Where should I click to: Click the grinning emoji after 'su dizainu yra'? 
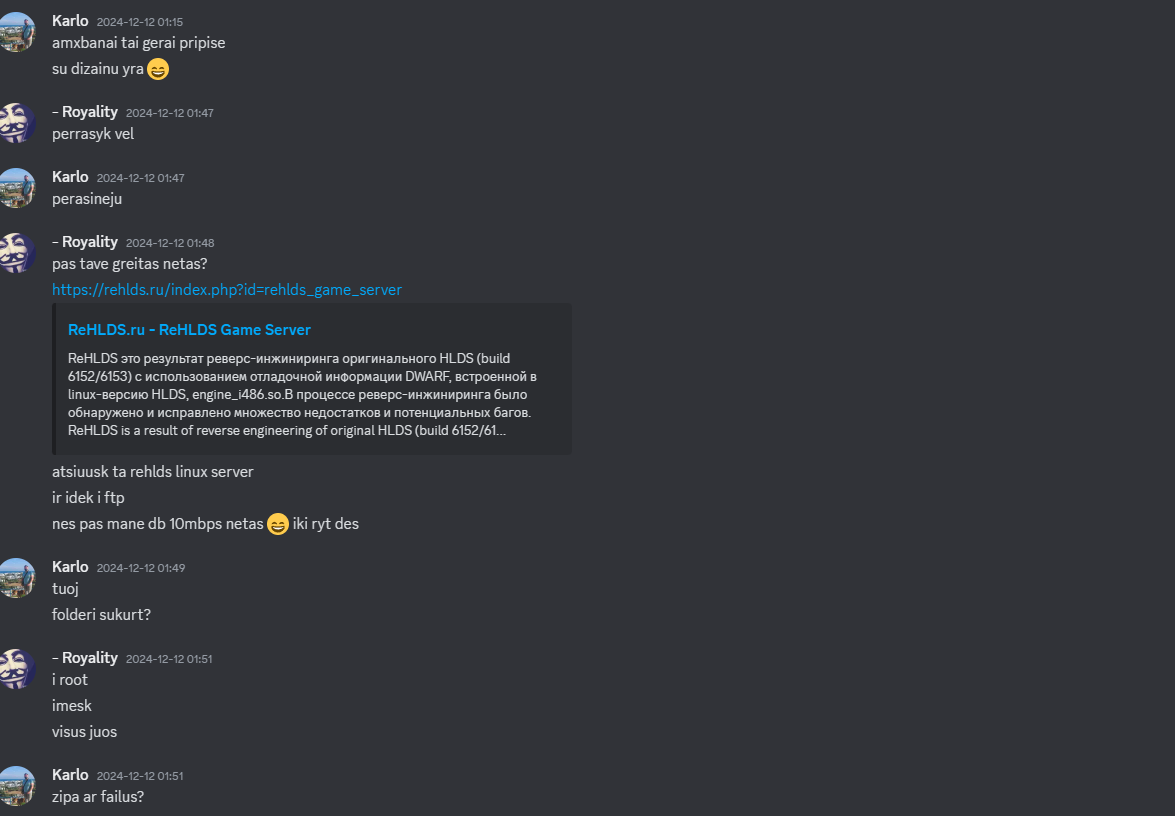coord(157,70)
